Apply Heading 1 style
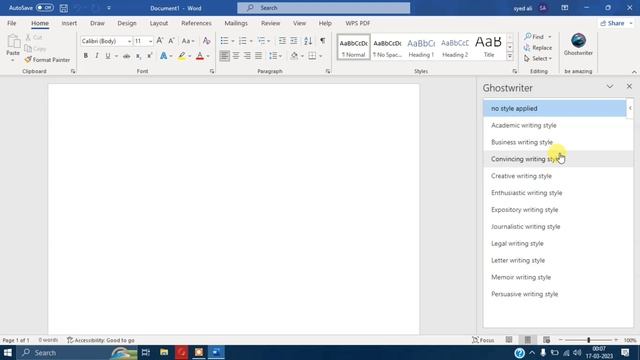This screenshot has width=640, height=360. coord(421,47)
